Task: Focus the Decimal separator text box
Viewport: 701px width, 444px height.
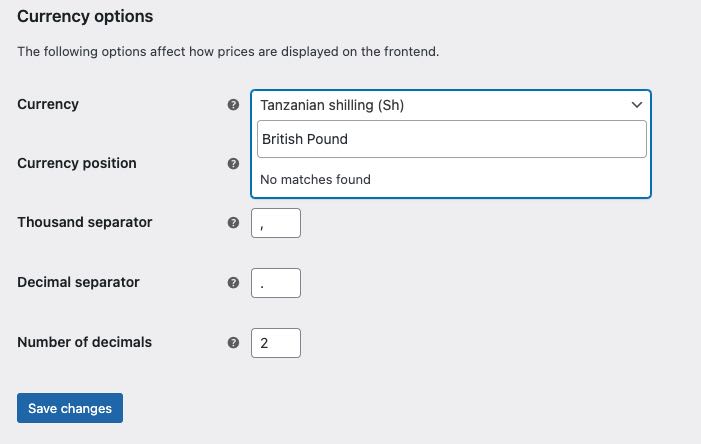Action: [x=276, y=283]
